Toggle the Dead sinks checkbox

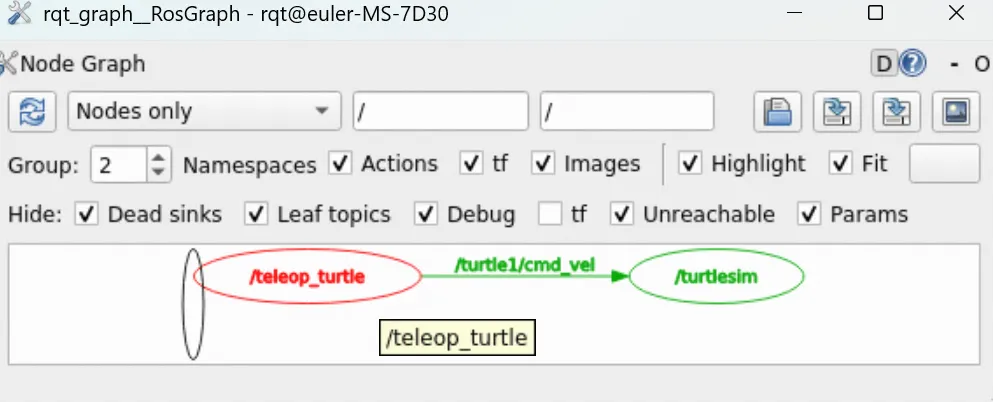86,215
